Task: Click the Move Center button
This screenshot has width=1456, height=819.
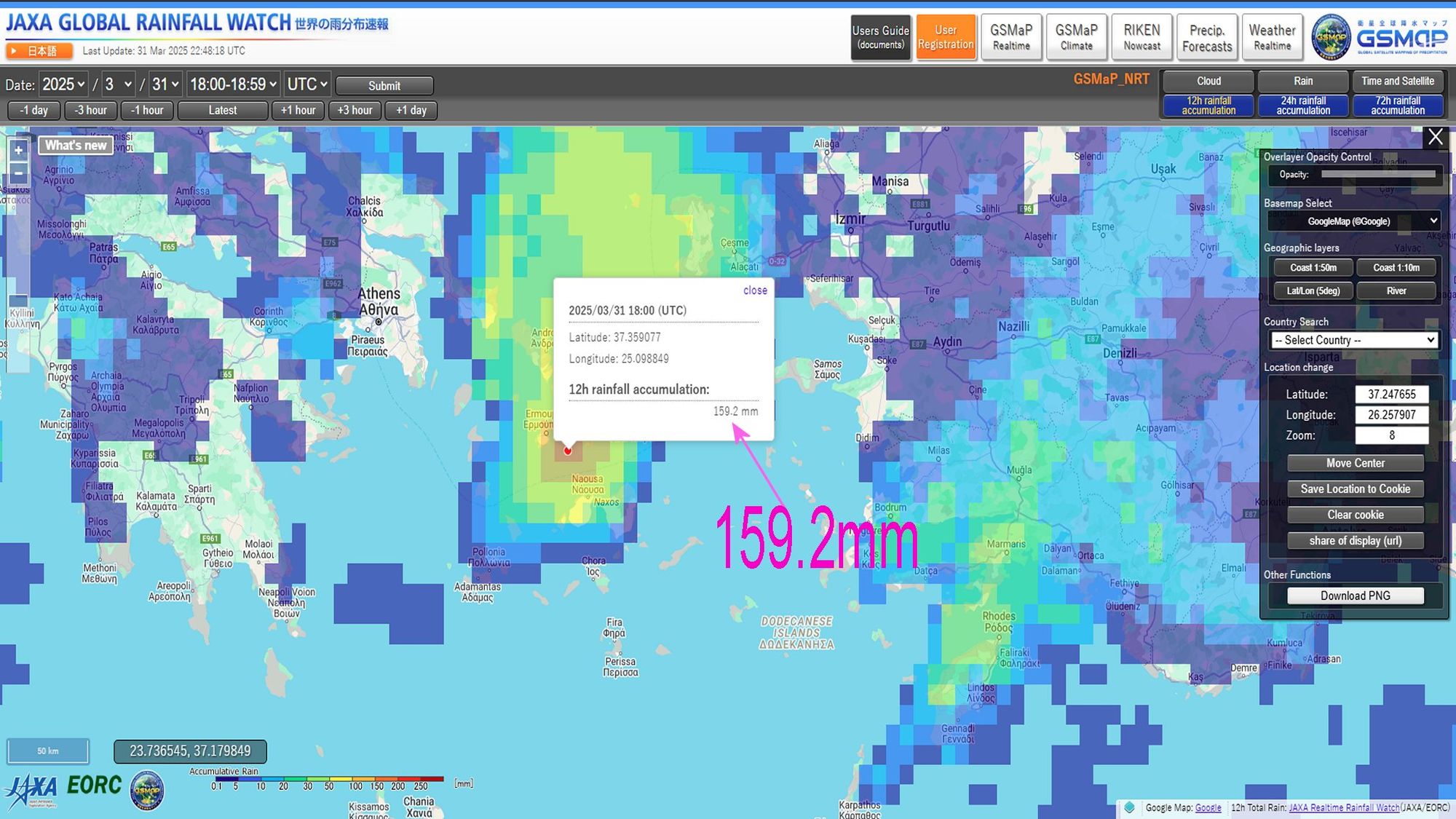Action: click(1356, 463)
